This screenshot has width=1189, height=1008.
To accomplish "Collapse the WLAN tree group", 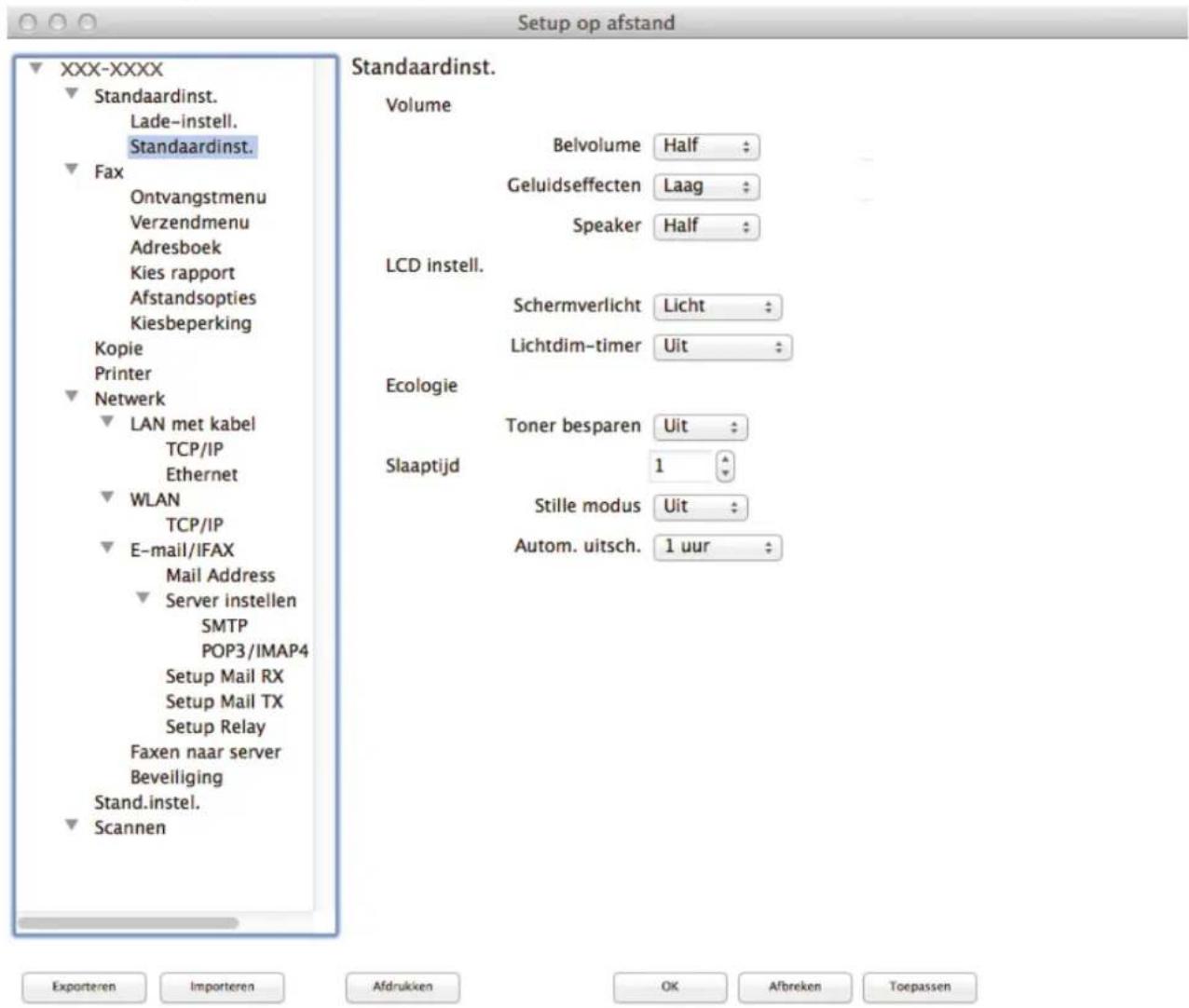I will pos(108,497).
